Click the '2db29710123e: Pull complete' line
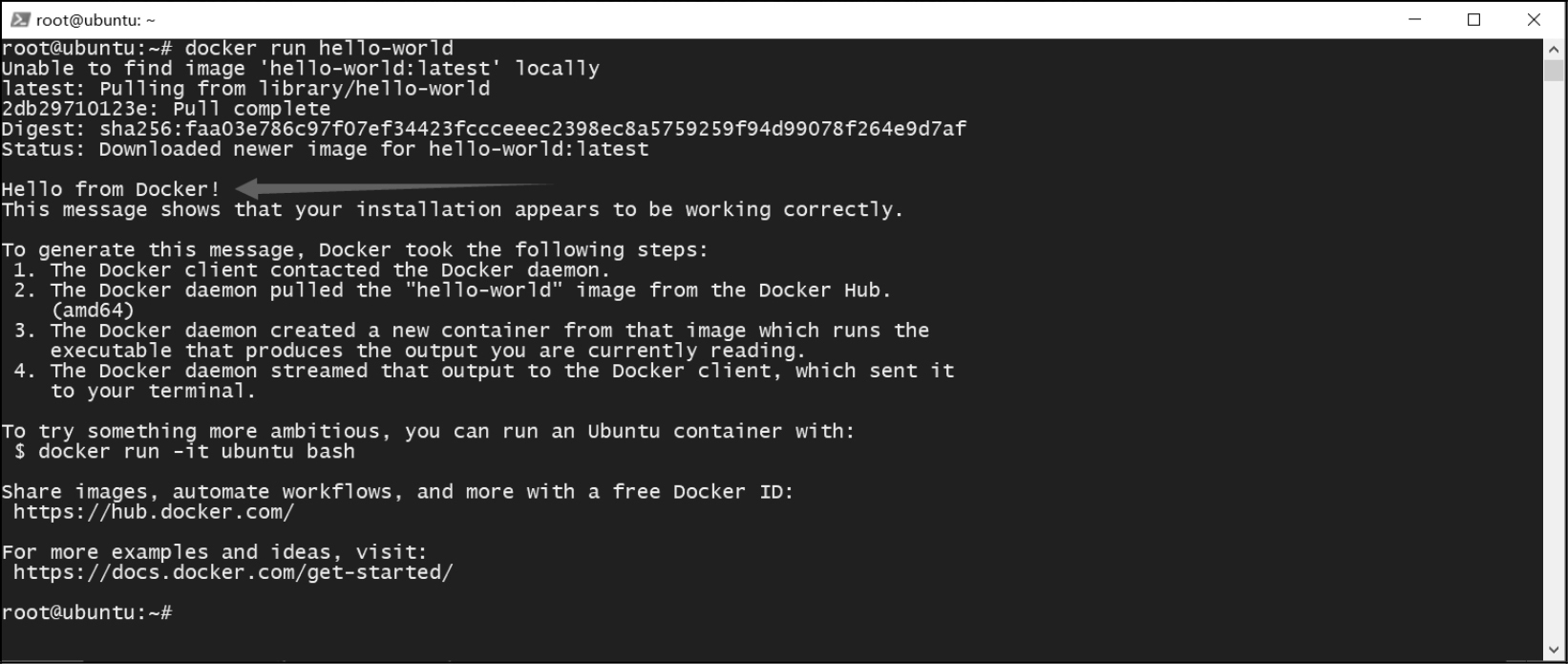The width and height of the screenshot is (1568, 664). tap(166, 108)
